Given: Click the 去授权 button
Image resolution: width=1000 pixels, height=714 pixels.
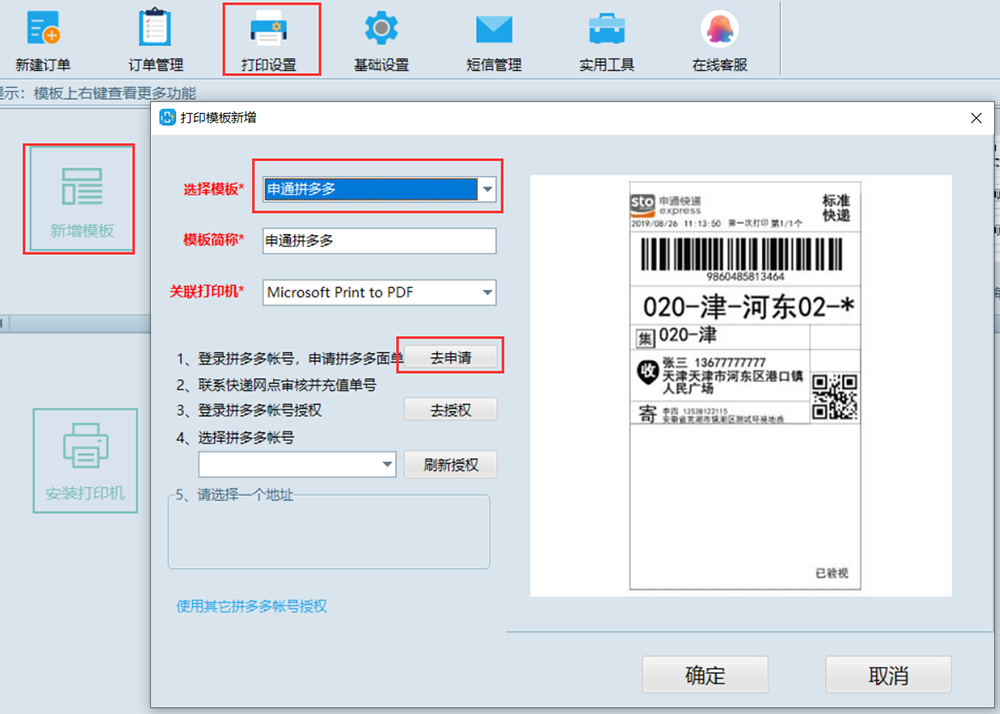Looking at the screenshot, I should pos(451,410).
